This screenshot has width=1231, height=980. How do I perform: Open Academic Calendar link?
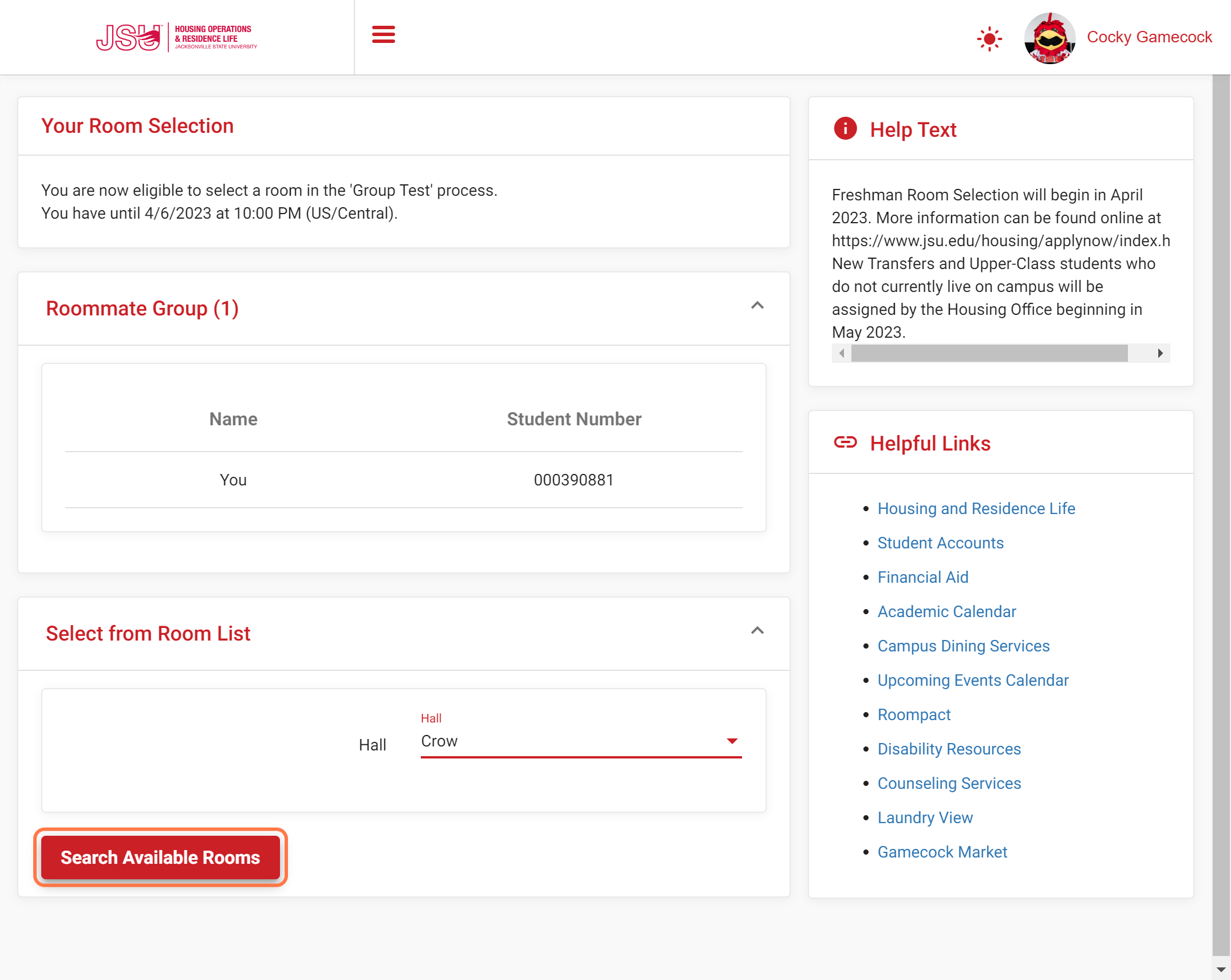coord(947,611)
